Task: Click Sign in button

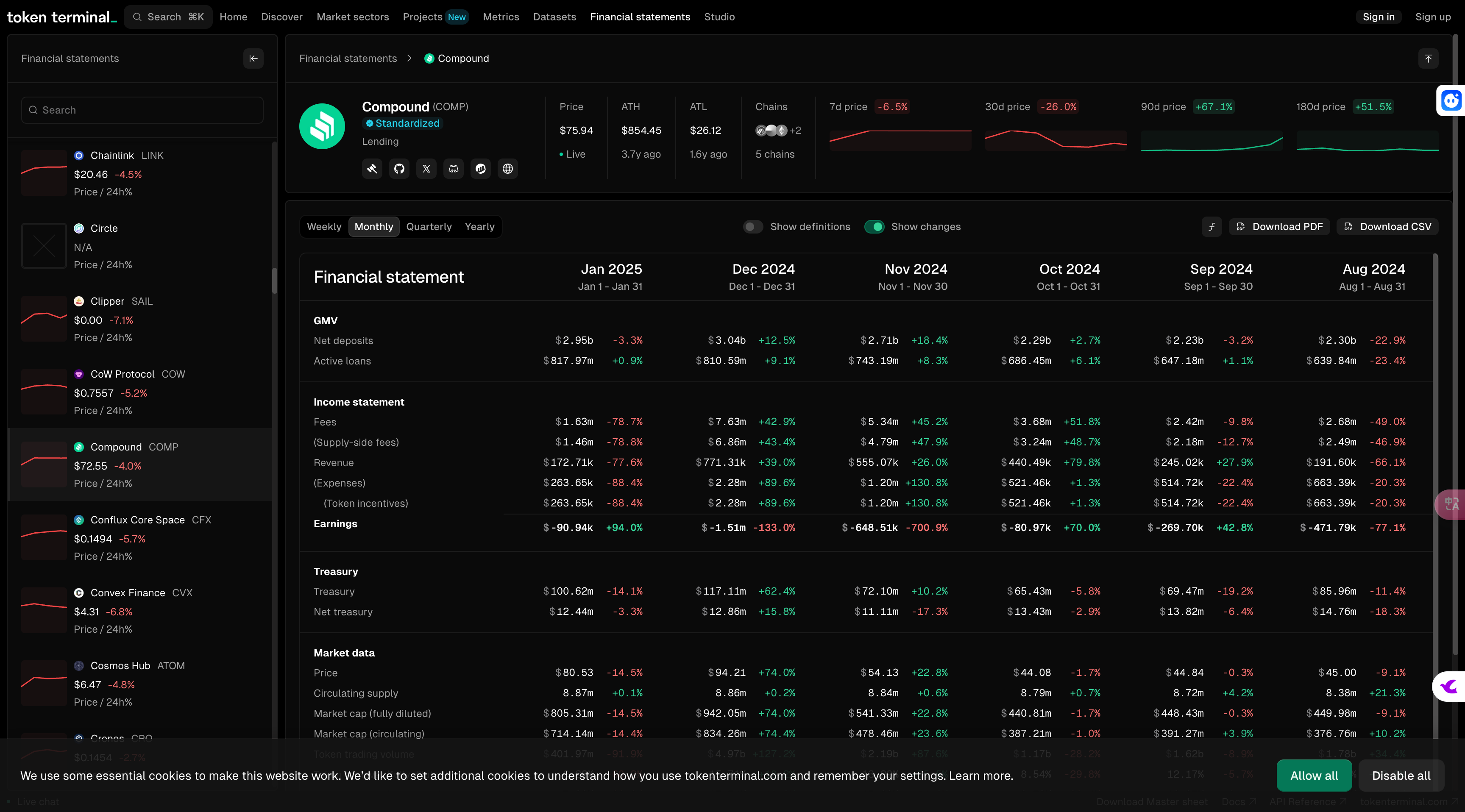Action: coord(1379,17)
